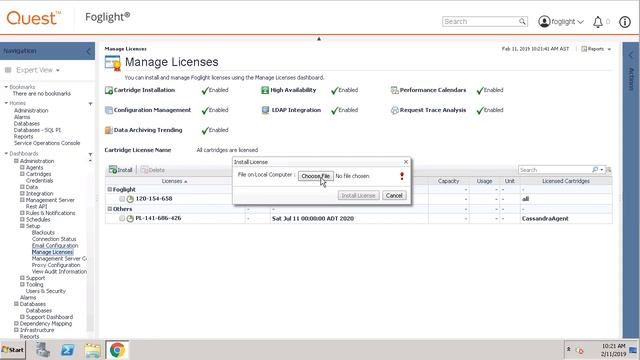Image resolution: width=640 pixels, height=360 pixels.
Task: Click the Delete toolbar button
Action: [x=153, y=170]
